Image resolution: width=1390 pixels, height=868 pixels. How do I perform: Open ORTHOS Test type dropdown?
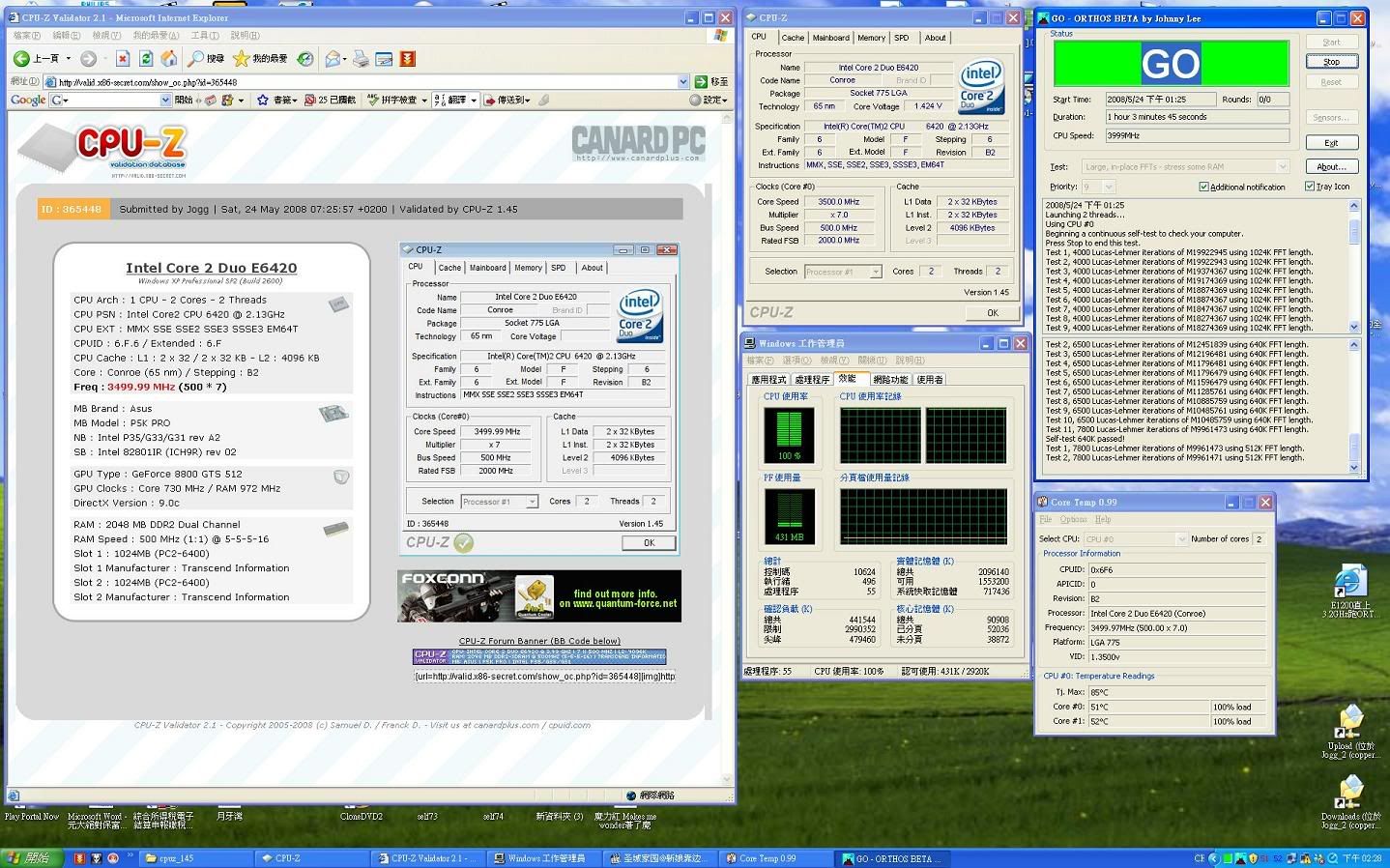coord(1282,166)
